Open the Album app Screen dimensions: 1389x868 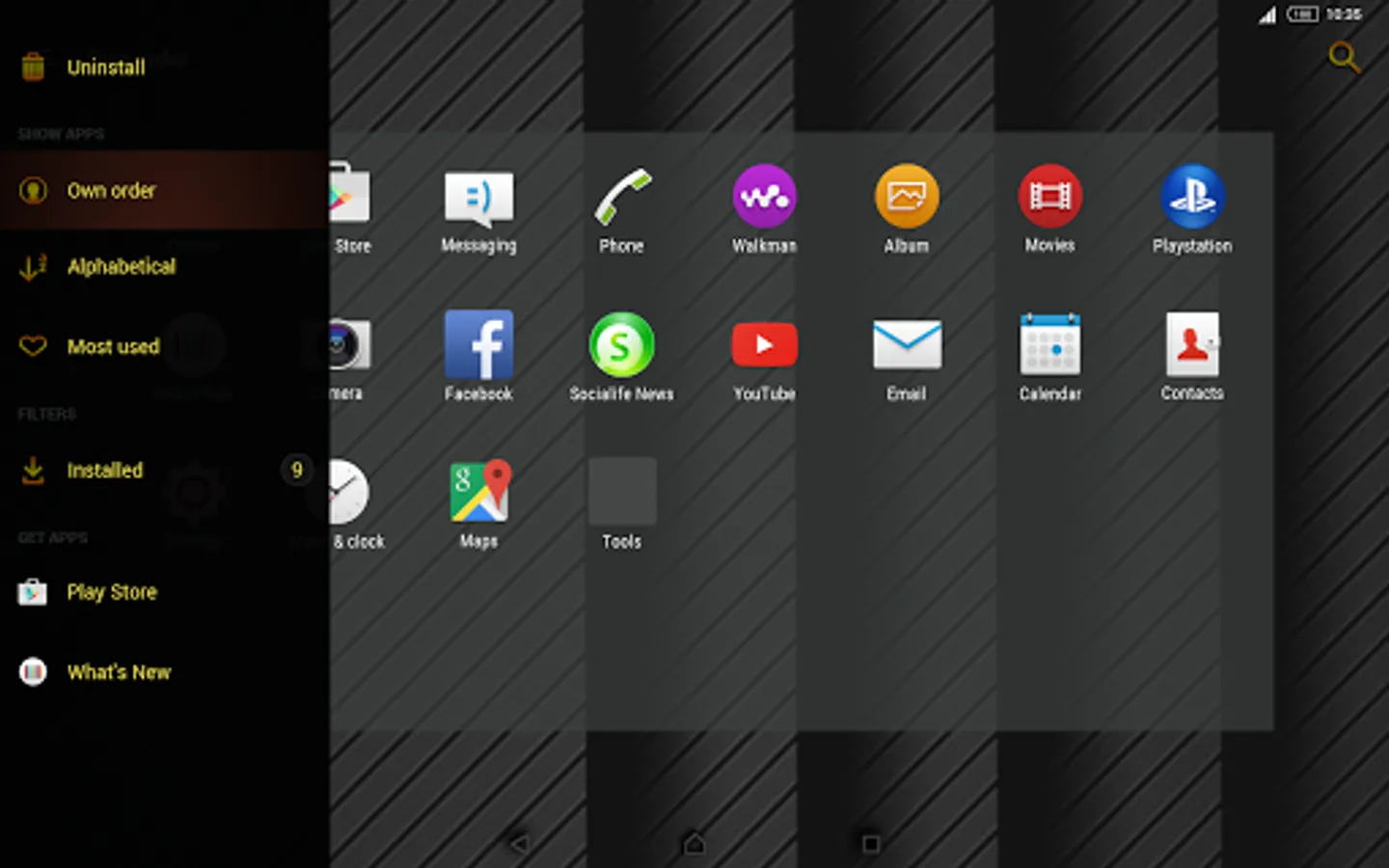[x=907, y=197]
